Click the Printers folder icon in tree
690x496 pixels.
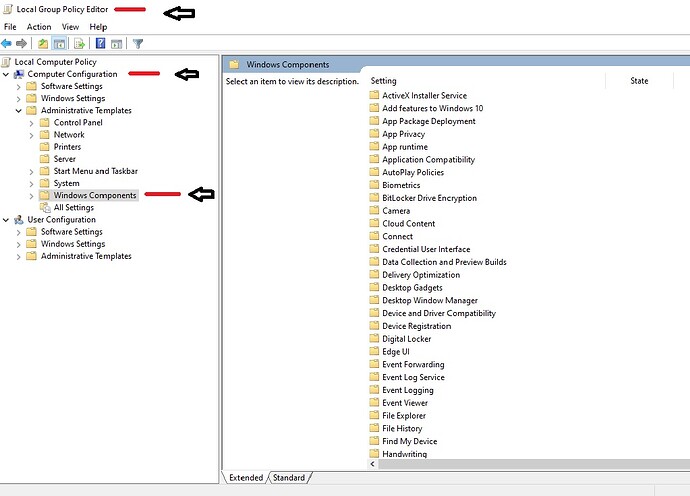44,147
